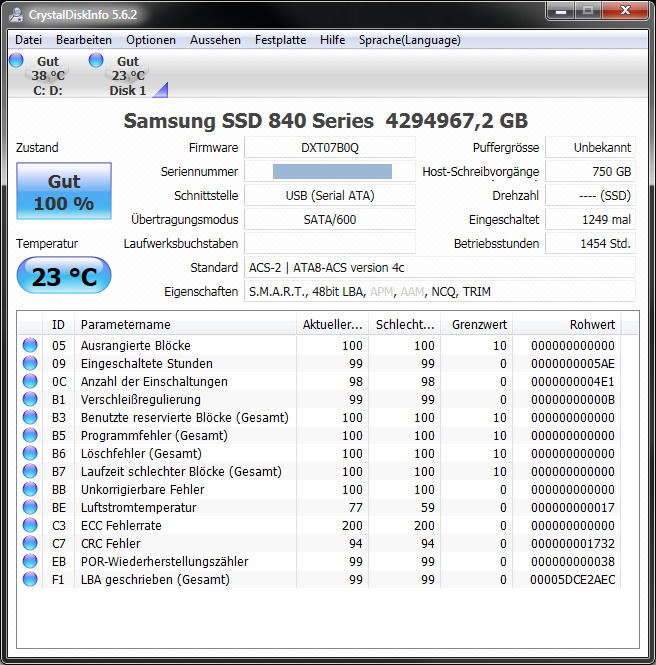This screenshot has height=665, width=656.
Task: Switch to the C: D: drive at 38 °C
Action: (48, 75)
